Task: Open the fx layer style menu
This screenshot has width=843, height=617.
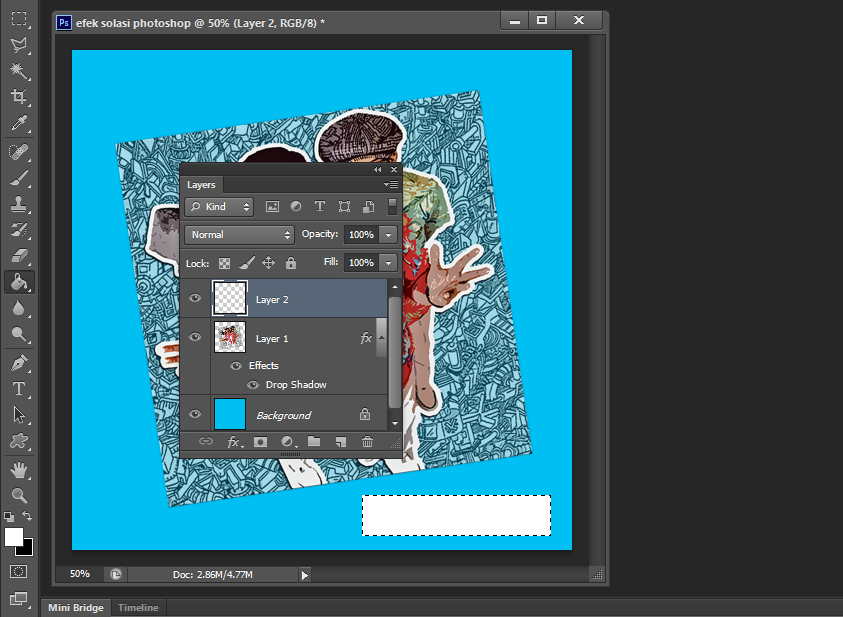Action: (234, 442)
